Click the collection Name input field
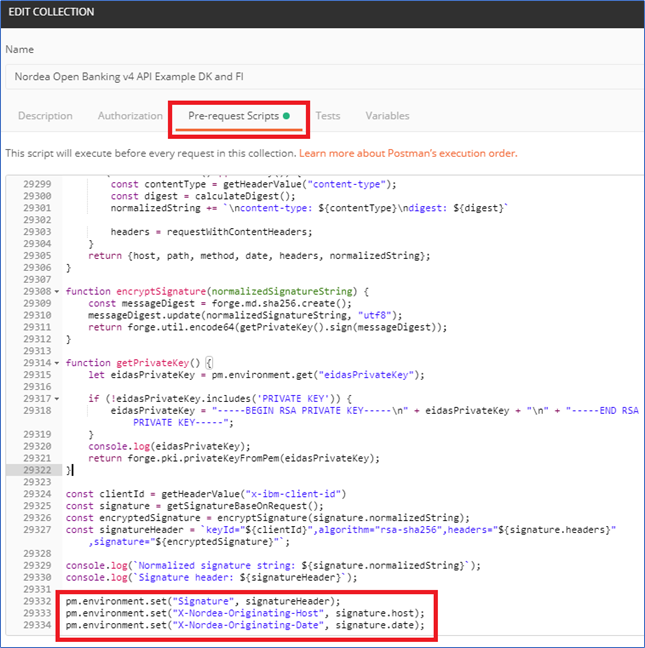 click(325, 76)
